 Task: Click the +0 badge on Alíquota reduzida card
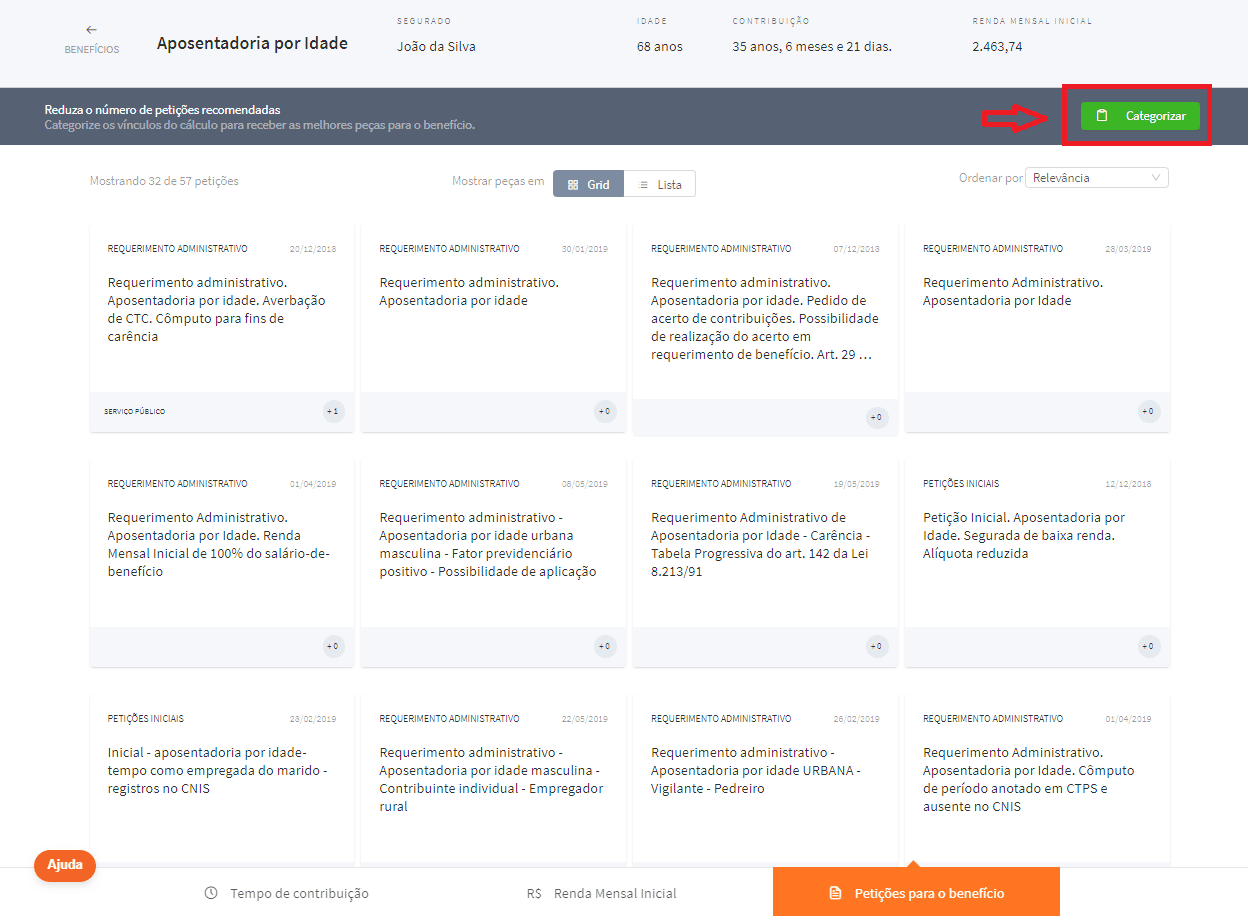coord(1148,646)
